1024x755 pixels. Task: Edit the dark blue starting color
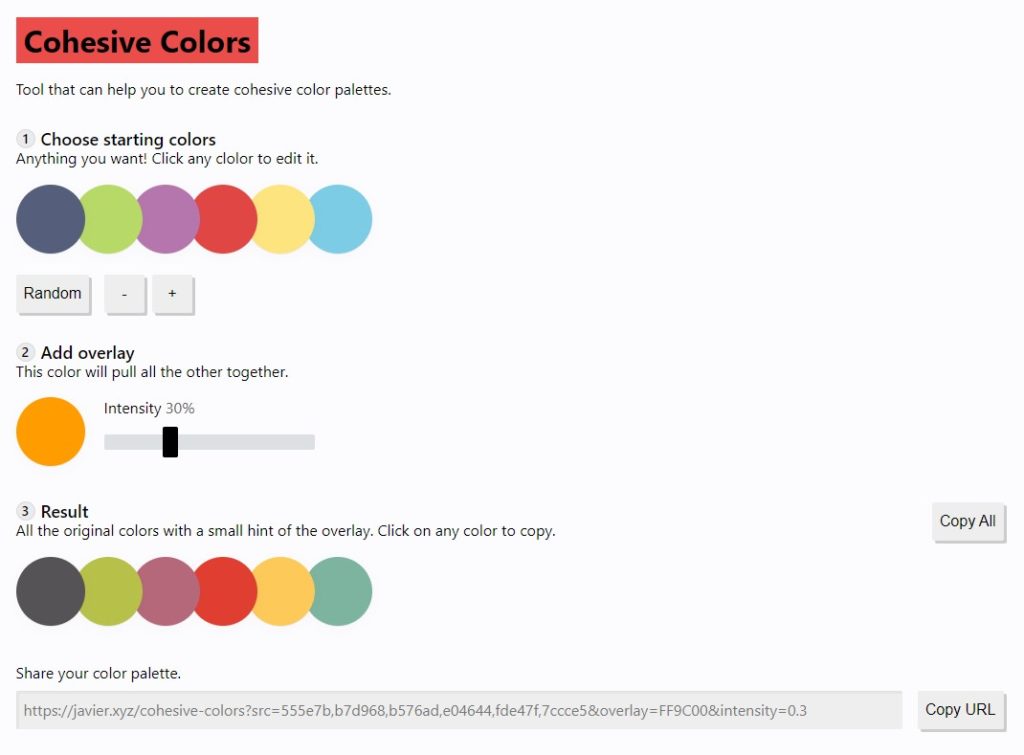(49, 218)
